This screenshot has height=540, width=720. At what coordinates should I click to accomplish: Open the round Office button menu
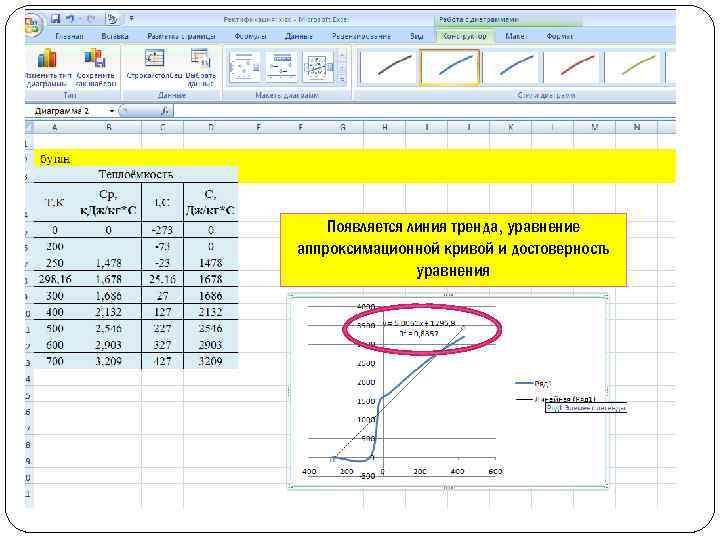point(32,24)
